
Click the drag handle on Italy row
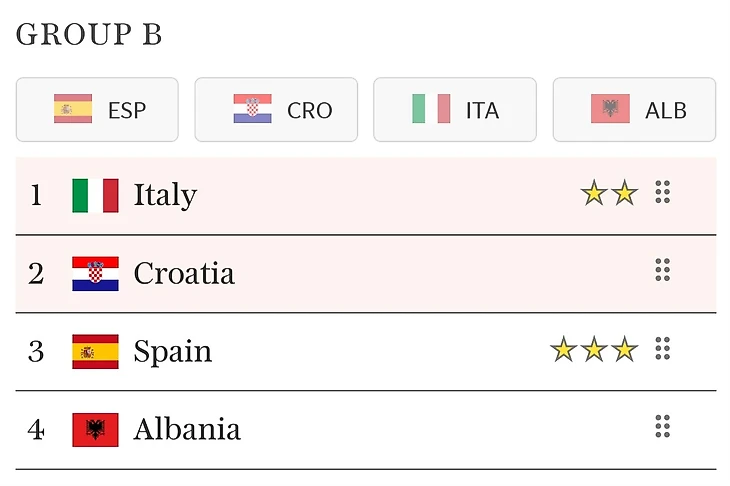tap(662, 192)
